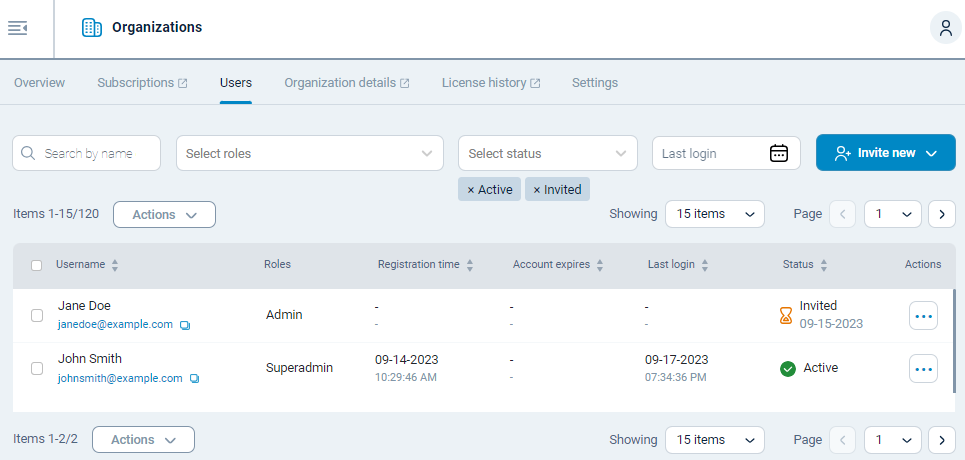Switch to the Overview tab

coord(39,83)
